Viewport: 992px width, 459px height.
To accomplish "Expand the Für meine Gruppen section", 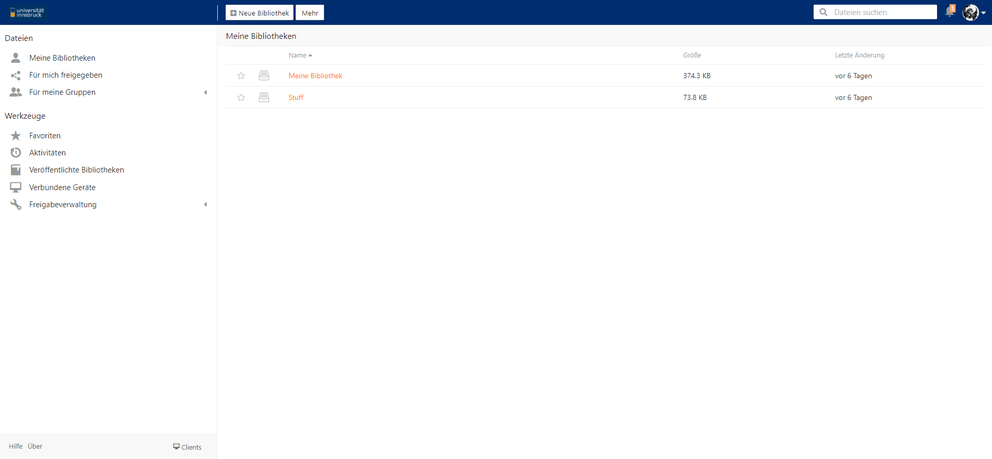I will (205, 92).
